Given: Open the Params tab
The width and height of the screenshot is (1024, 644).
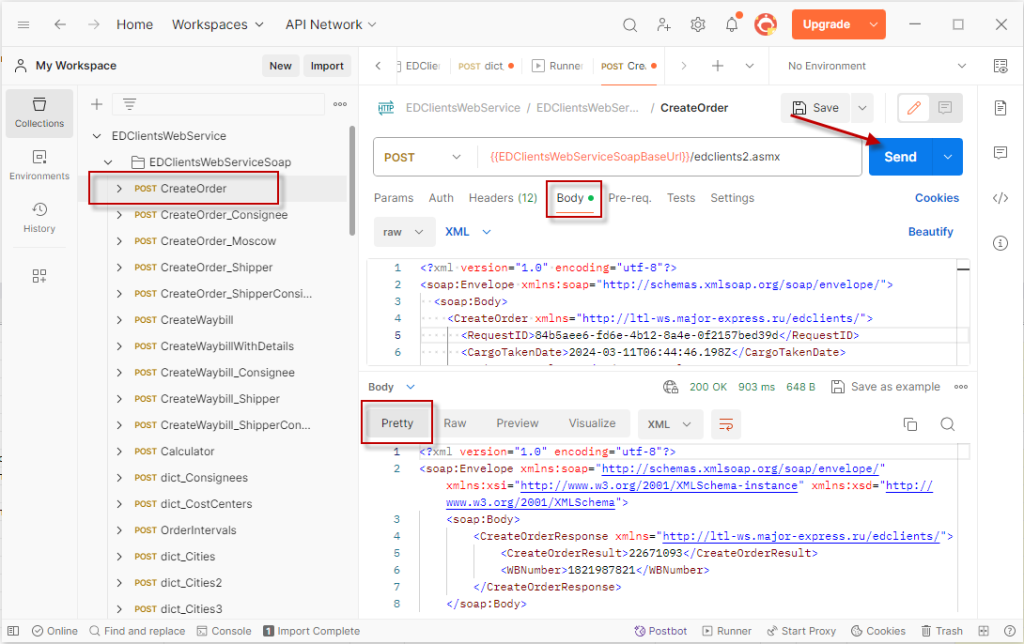Looking at the screenshot, I should 393,198.
